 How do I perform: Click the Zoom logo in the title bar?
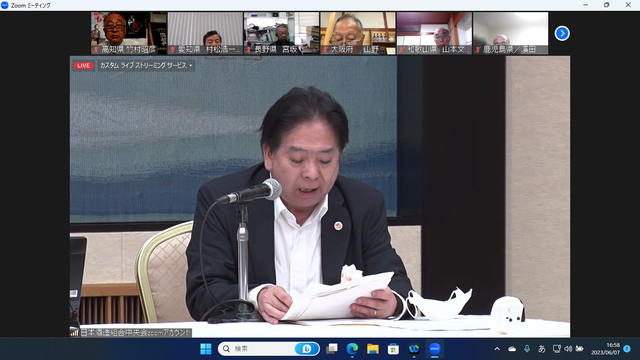tap(5, 5)
